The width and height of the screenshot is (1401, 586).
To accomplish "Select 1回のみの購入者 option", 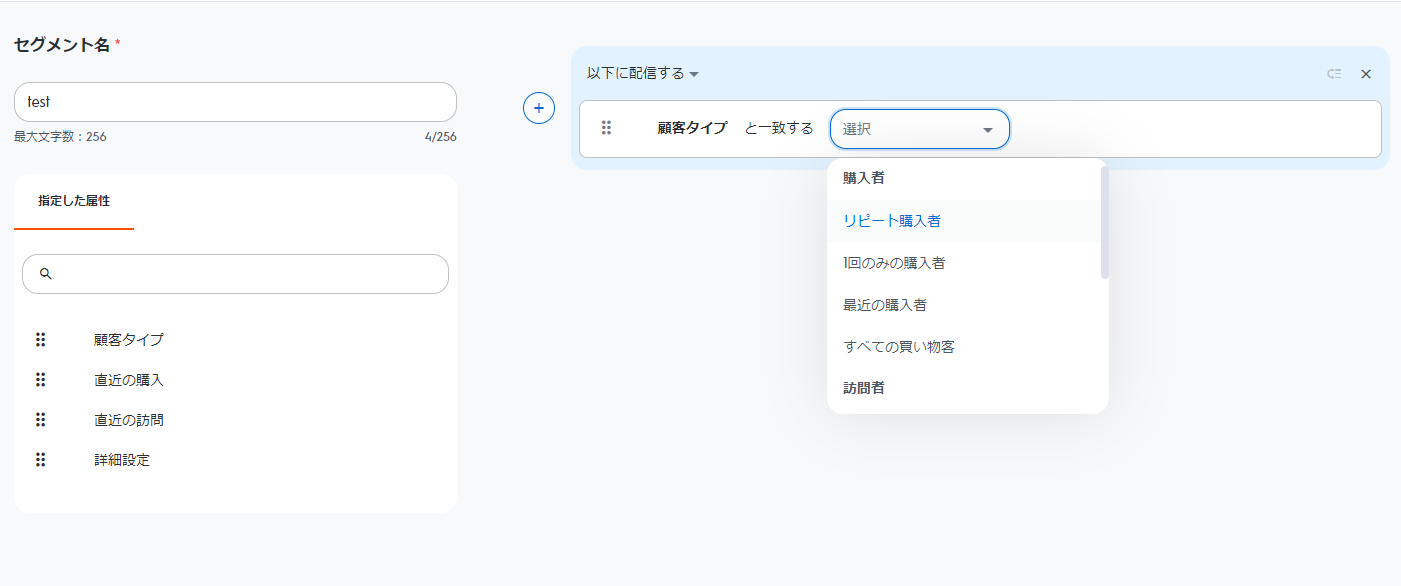I will (894, 263).
